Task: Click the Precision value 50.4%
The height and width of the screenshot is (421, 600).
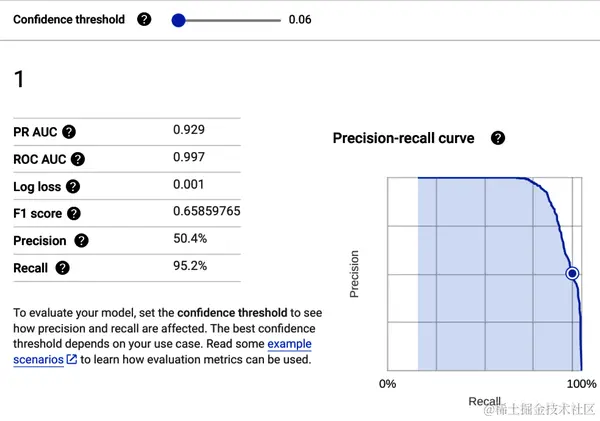Action: click(x=190, y=239)
